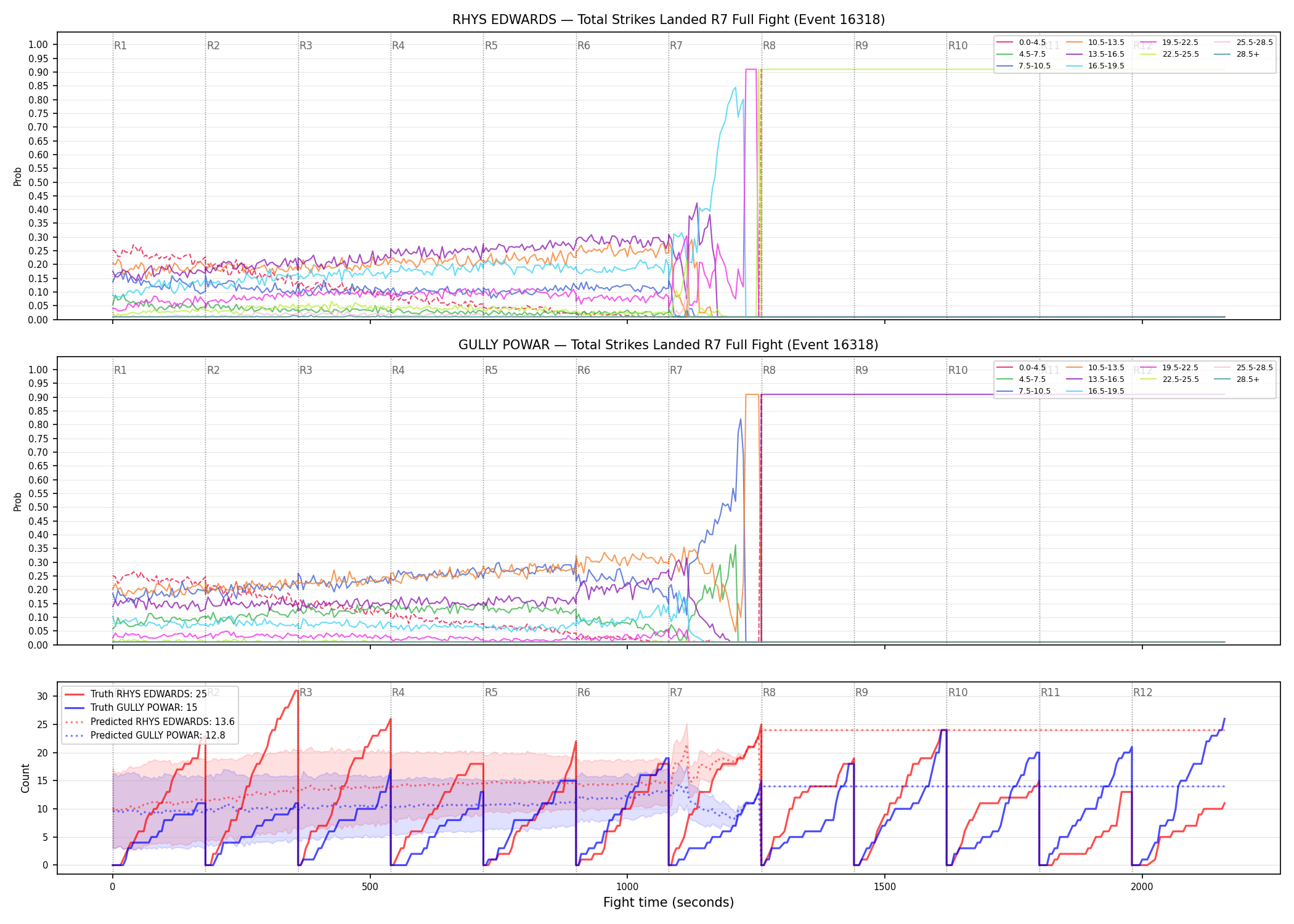The image size is (1294, 924).
Task: Click the 1500 tick label on the x-axis
Action: point(885,887)
